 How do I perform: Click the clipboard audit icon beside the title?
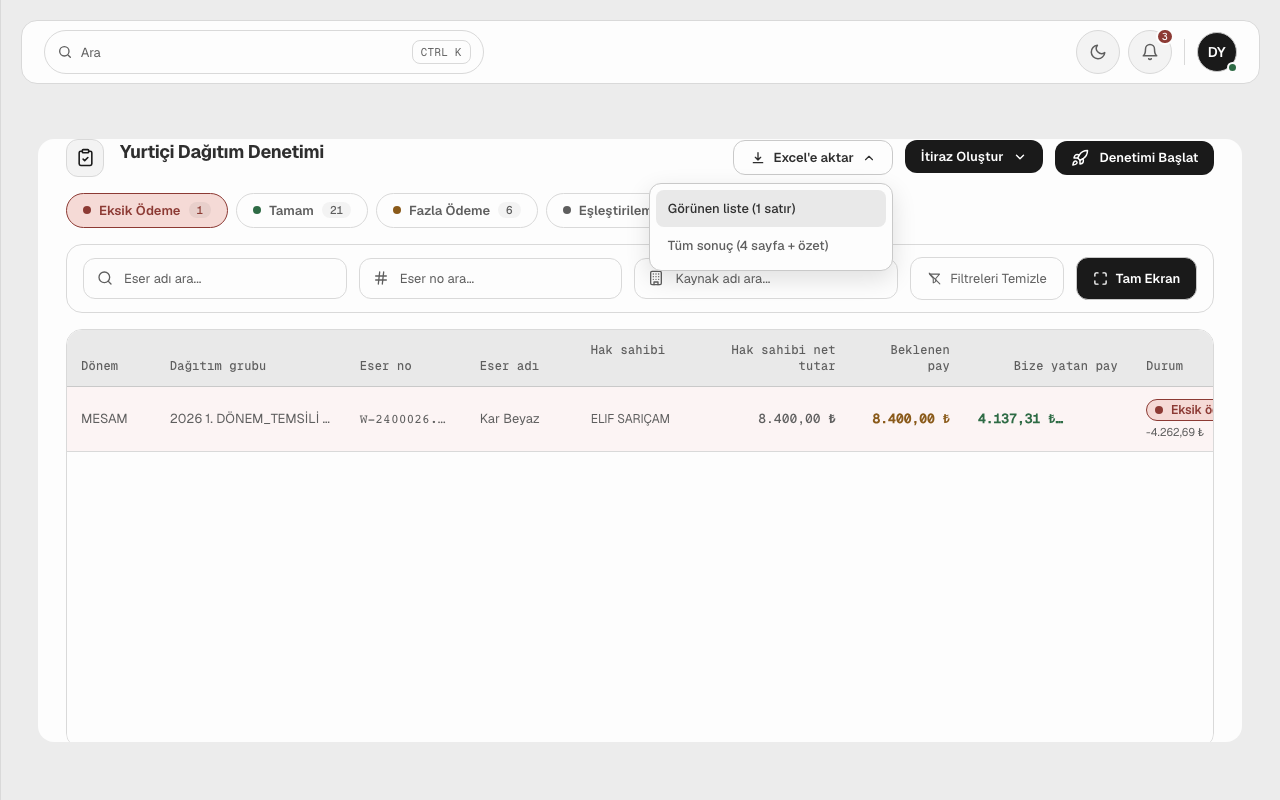click(x=85, y=157)
